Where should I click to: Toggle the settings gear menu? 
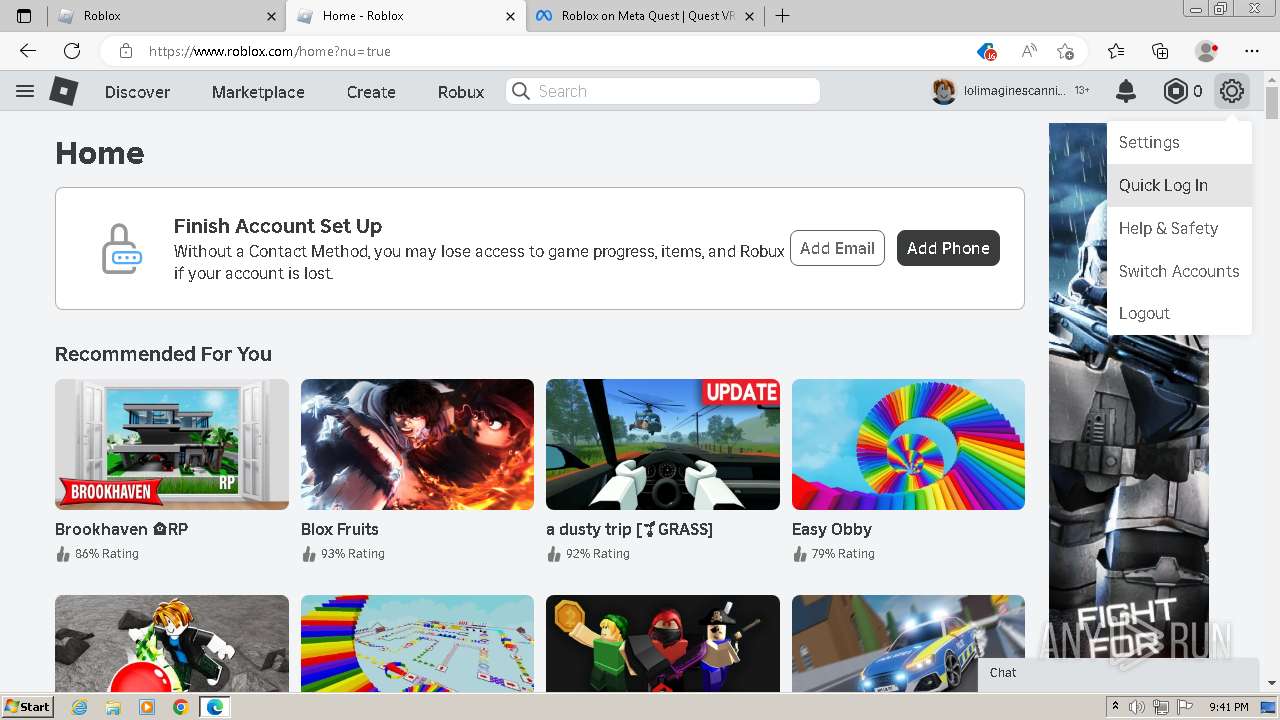(x=1232, y=91)
